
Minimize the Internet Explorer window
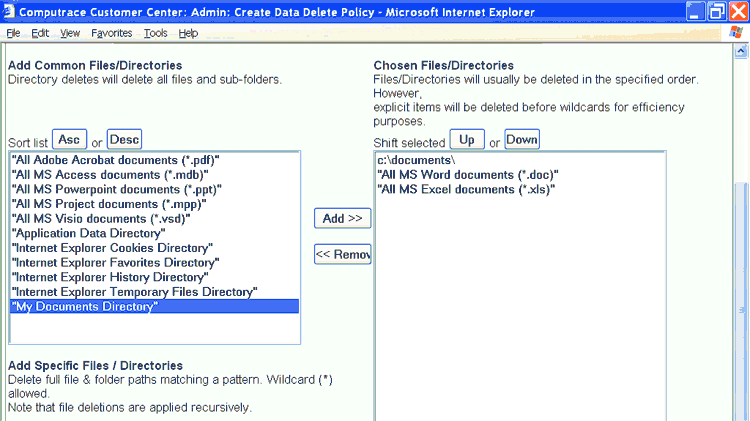click(x=695, y=11)
